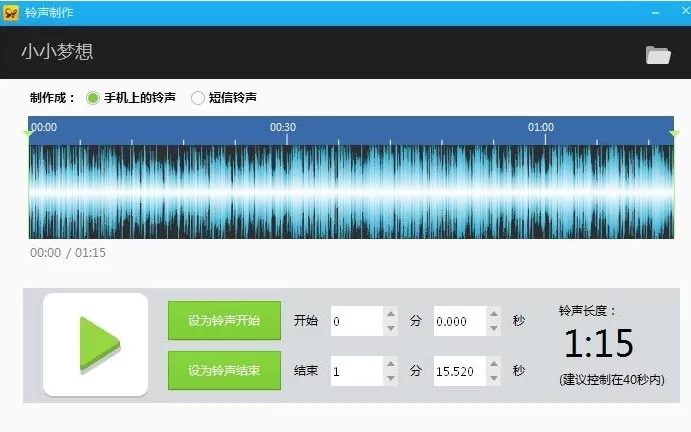Click 设为铃声结束 button
The image size is (691, 432).
pos(224,370)
